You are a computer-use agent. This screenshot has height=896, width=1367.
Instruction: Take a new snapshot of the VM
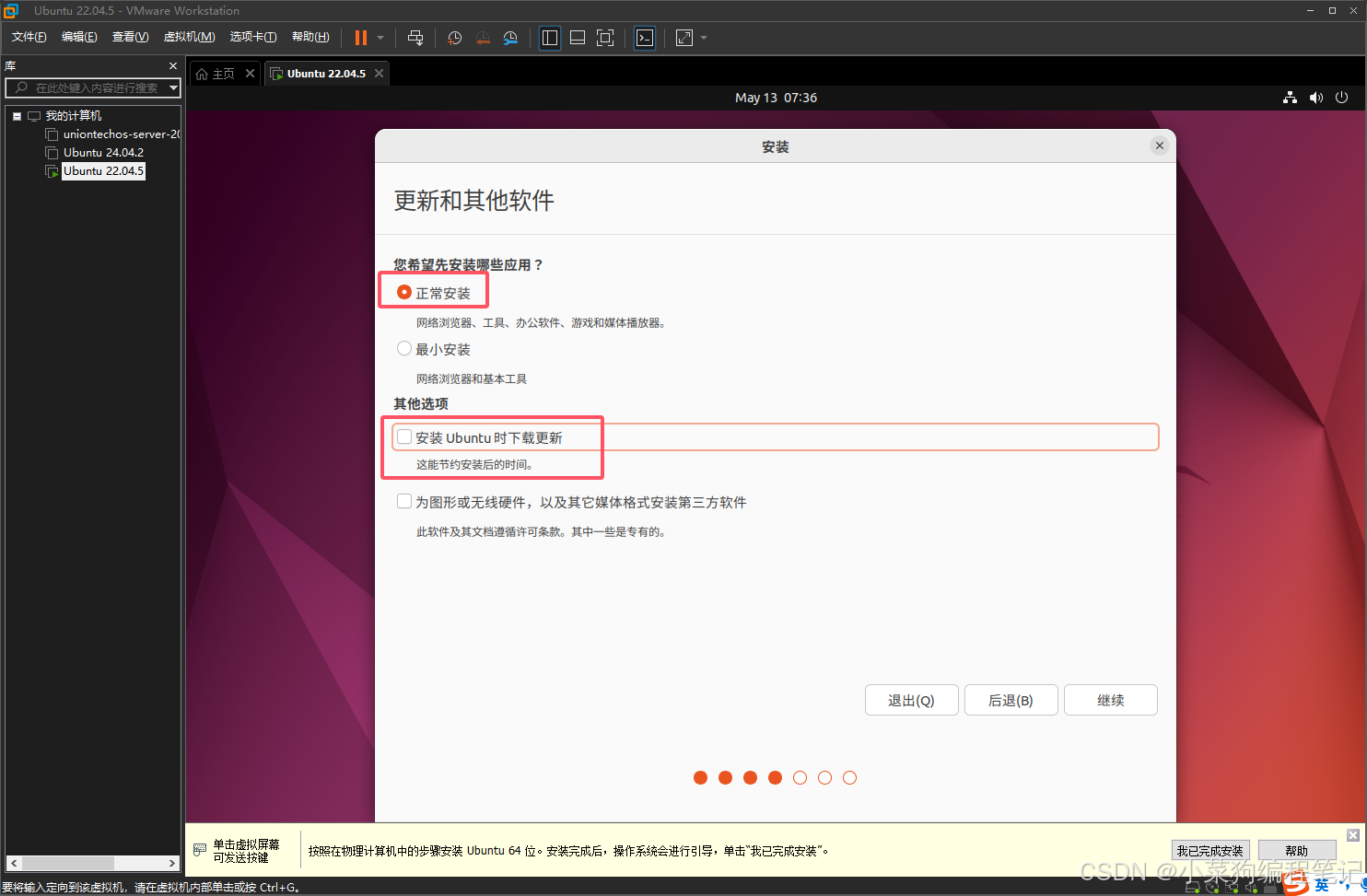pyautogui.click(x=454, y=38)
